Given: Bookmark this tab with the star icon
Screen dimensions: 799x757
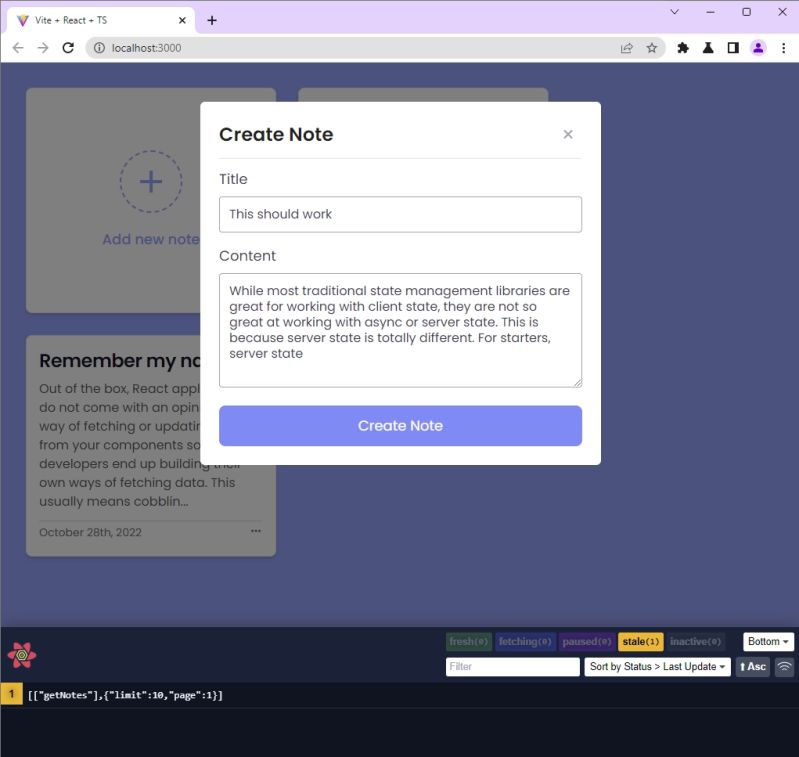Looking at the screenshot, I should (652, 48).
